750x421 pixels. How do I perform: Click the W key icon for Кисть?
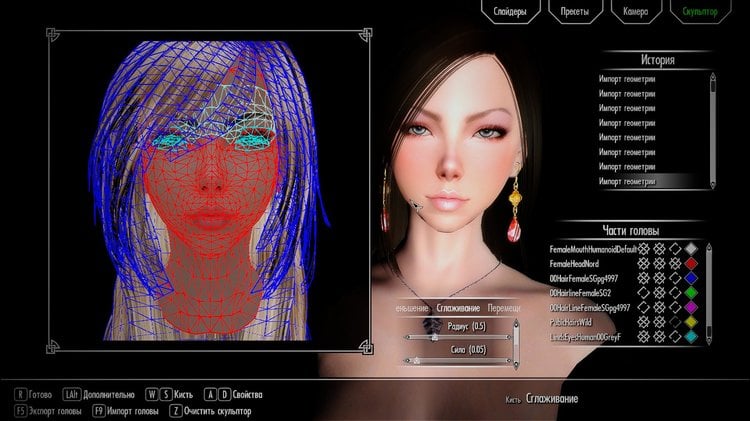pos(152,395)
